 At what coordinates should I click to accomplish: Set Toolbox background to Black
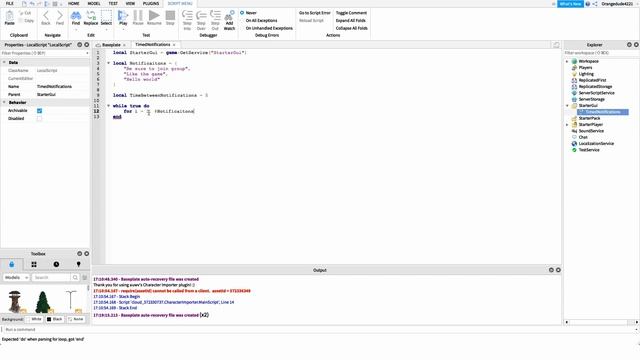coord(55,319)
